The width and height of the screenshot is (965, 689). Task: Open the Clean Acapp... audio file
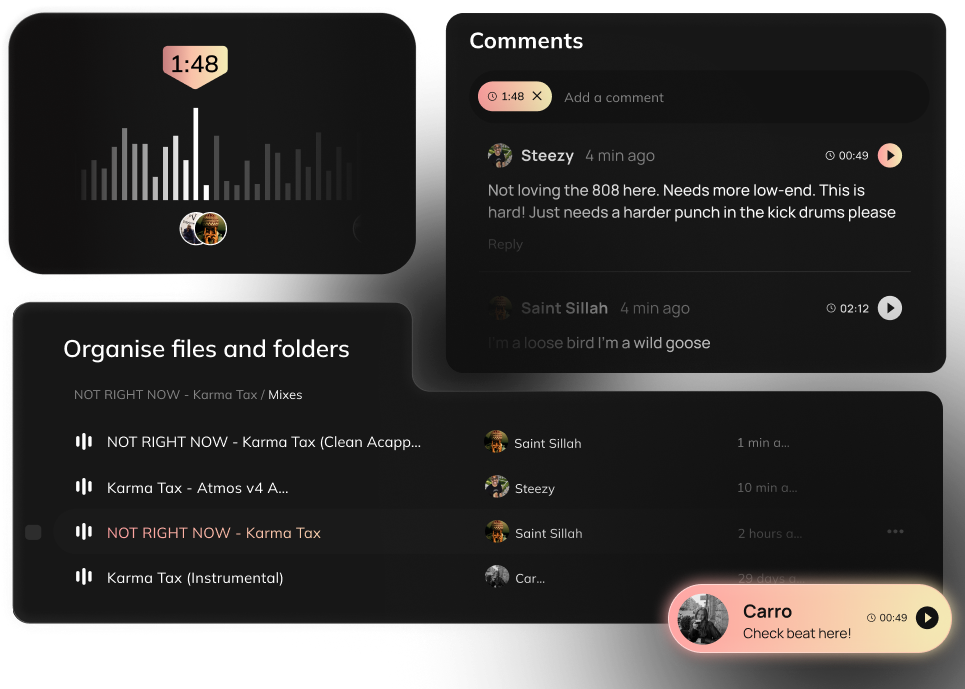click(x=264, y=442)
